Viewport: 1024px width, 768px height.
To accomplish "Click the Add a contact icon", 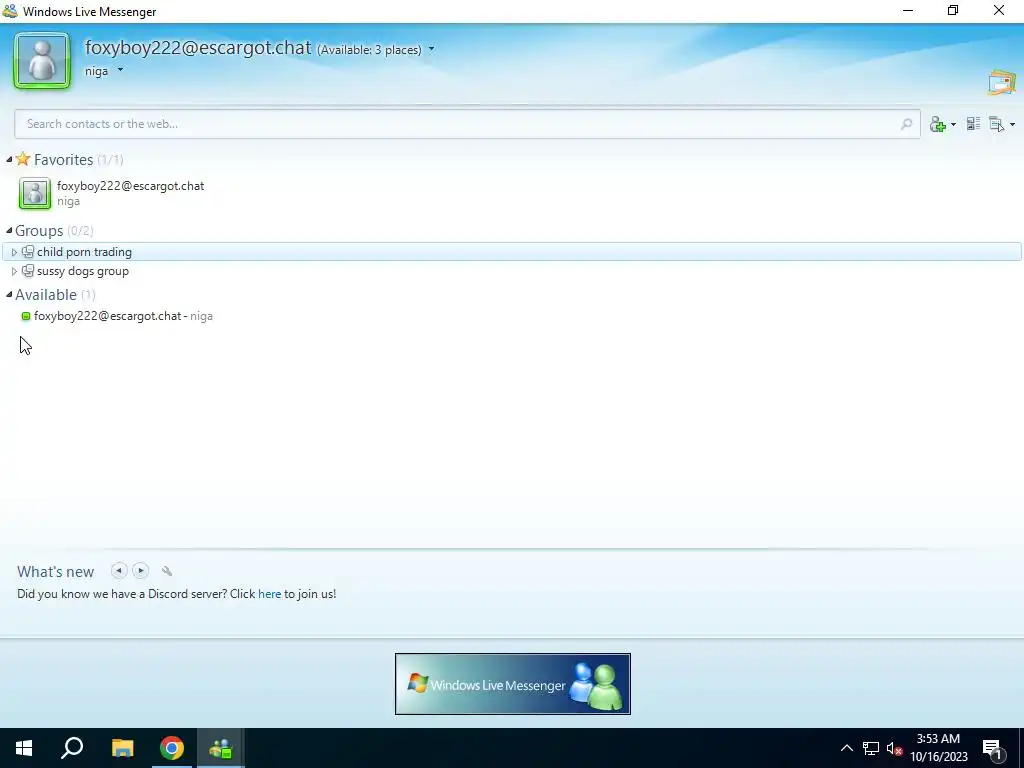I will click(x=938, y=124).
